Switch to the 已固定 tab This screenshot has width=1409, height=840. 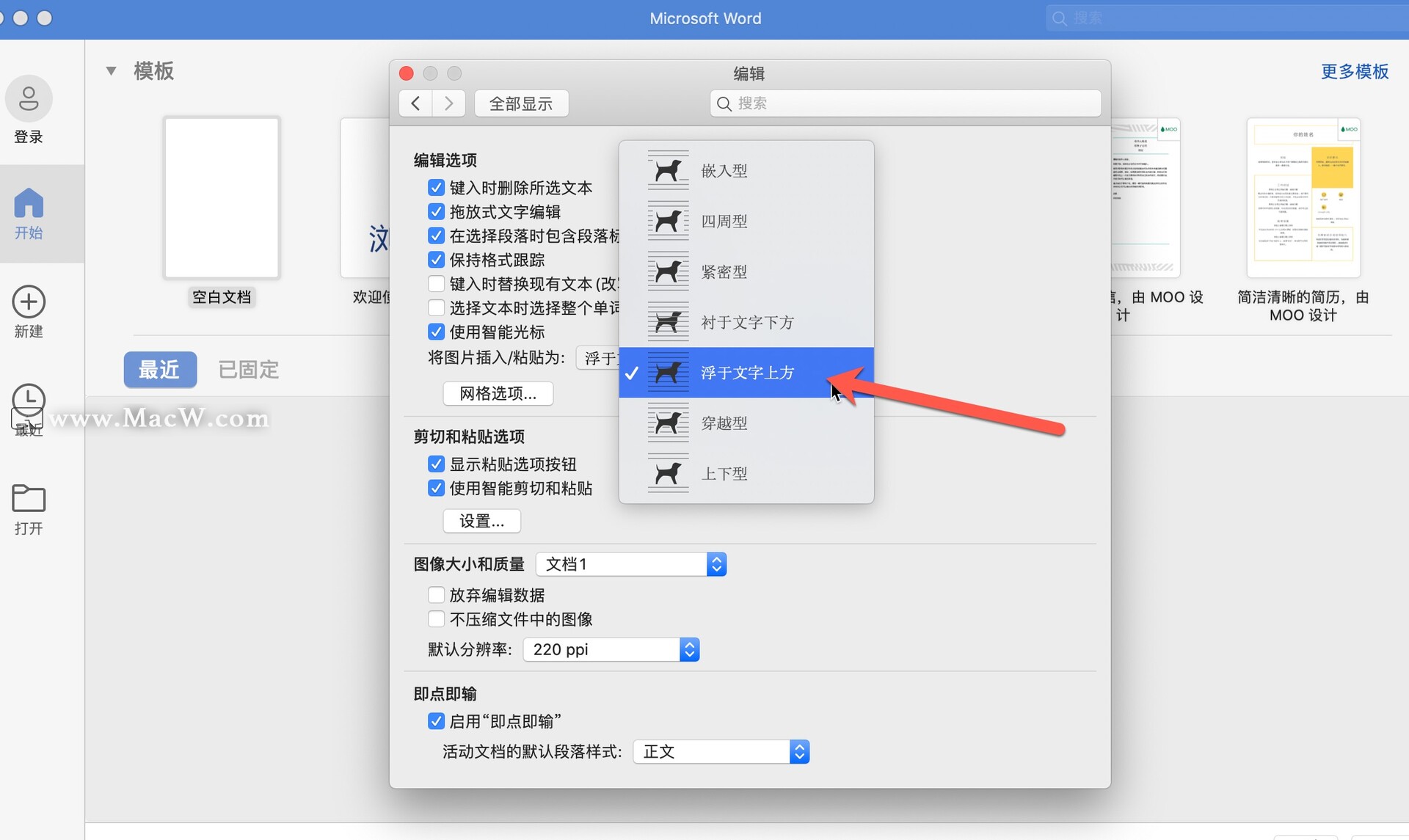point(248,370)
